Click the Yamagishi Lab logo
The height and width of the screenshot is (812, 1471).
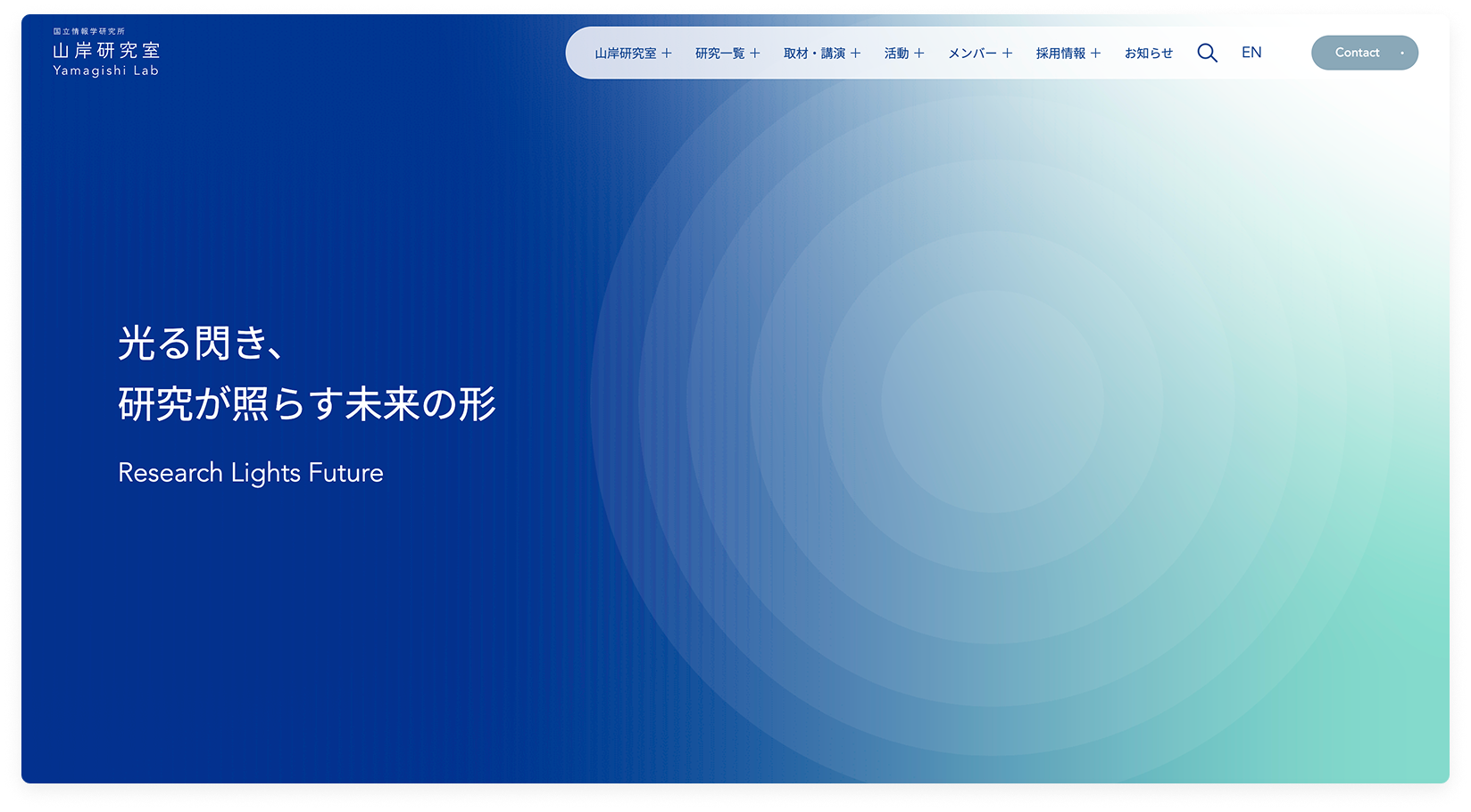[106, 53]
